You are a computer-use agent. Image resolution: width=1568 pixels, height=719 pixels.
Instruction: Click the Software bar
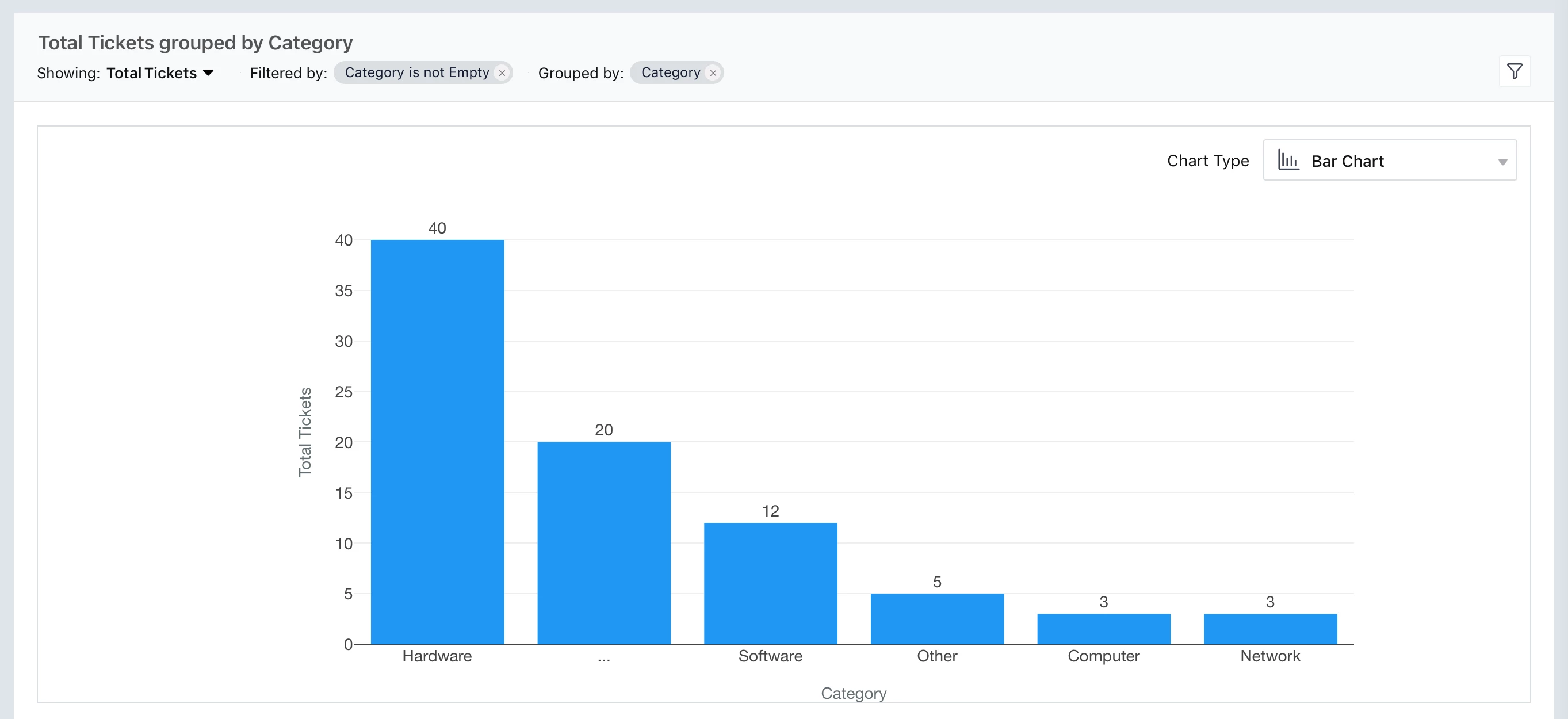pyautogui.click(x=770, y=583)
